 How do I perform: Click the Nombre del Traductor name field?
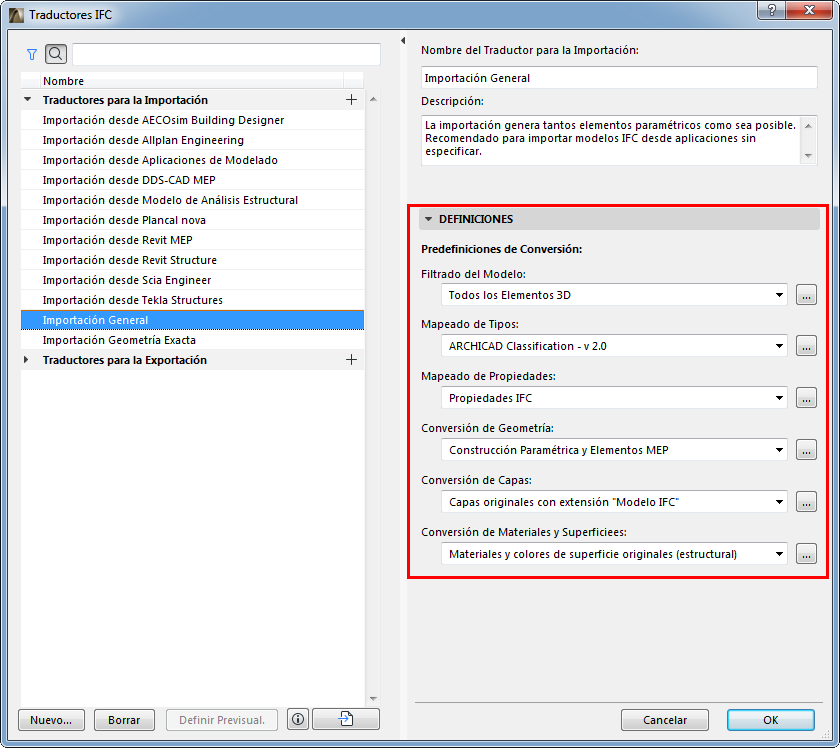click(619, 78)
